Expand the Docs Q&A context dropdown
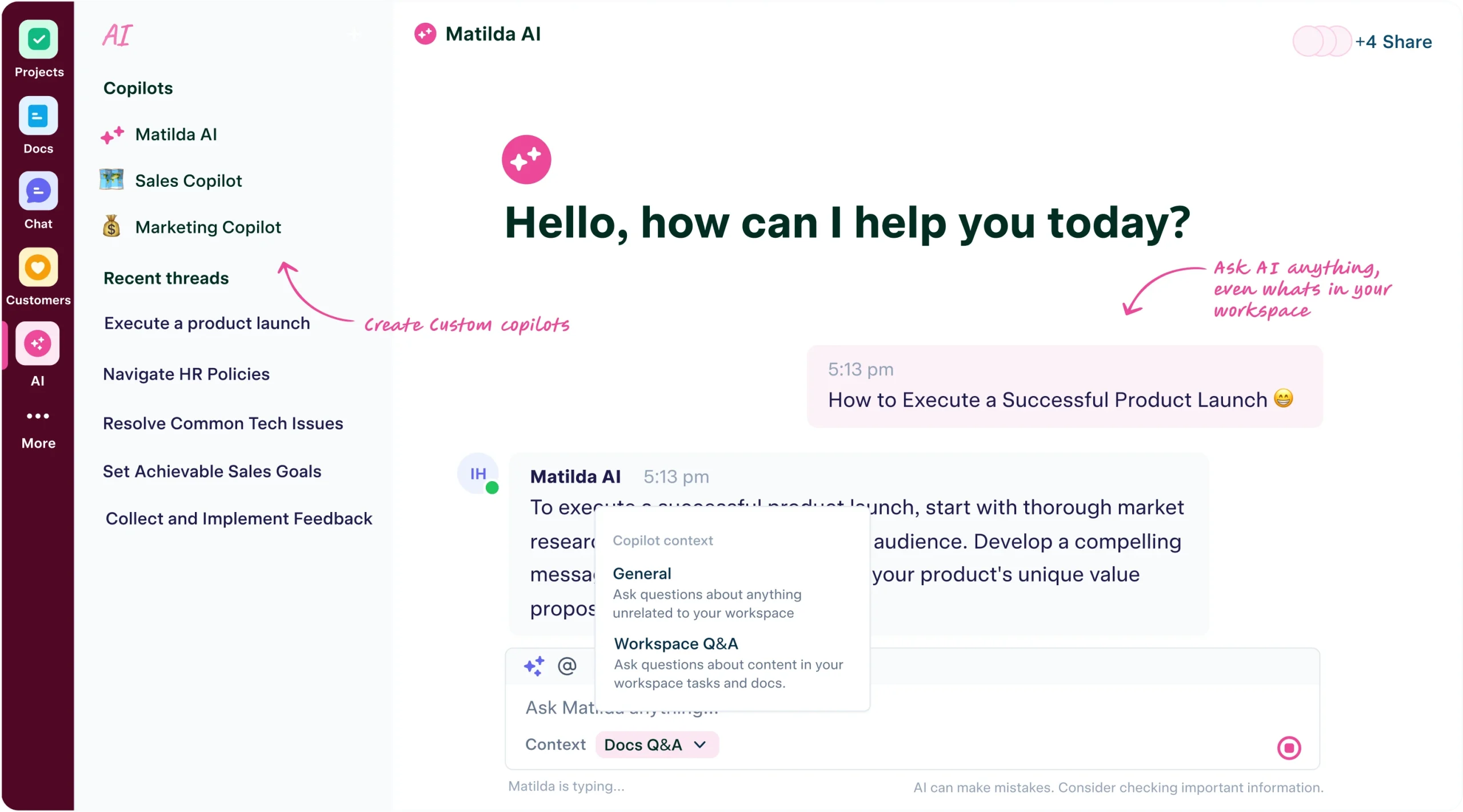This screenshot has width=1463, height=812. tap(655, 745)
